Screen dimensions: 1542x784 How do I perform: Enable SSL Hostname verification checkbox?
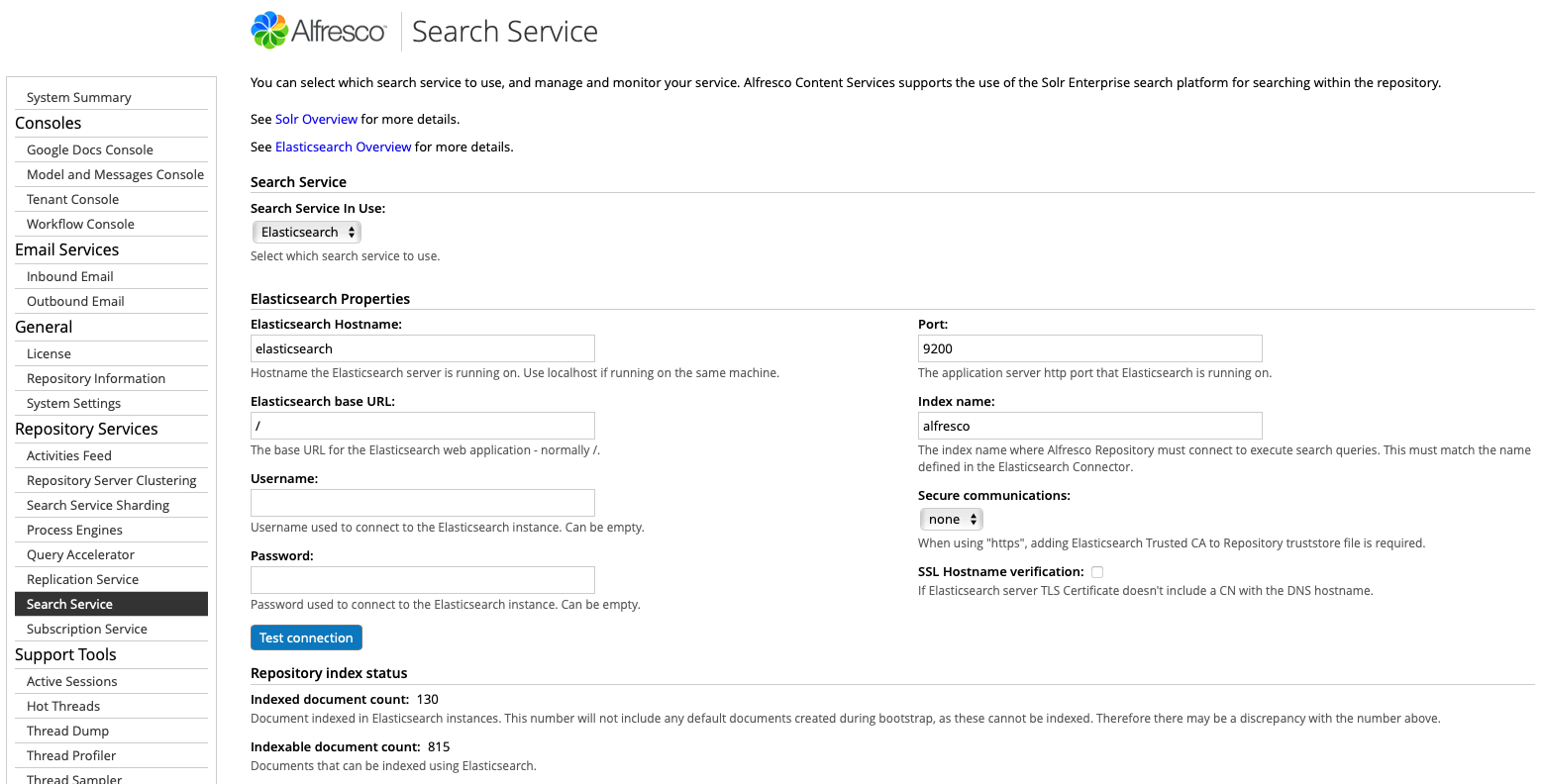[x=1097, y=572]
